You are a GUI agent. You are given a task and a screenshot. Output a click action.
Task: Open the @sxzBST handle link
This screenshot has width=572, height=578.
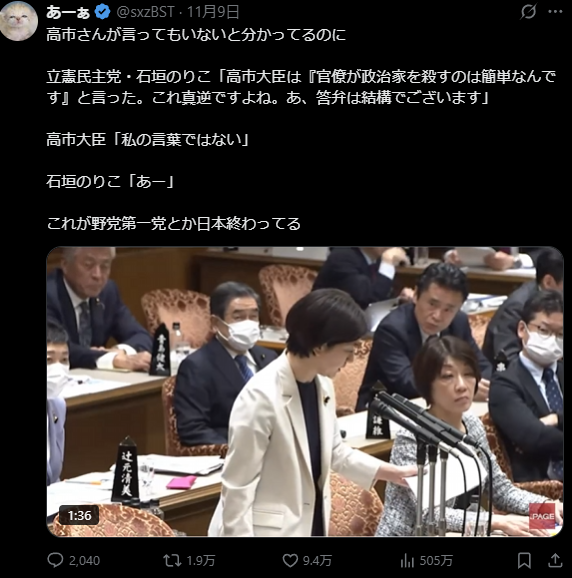[145, 12]
